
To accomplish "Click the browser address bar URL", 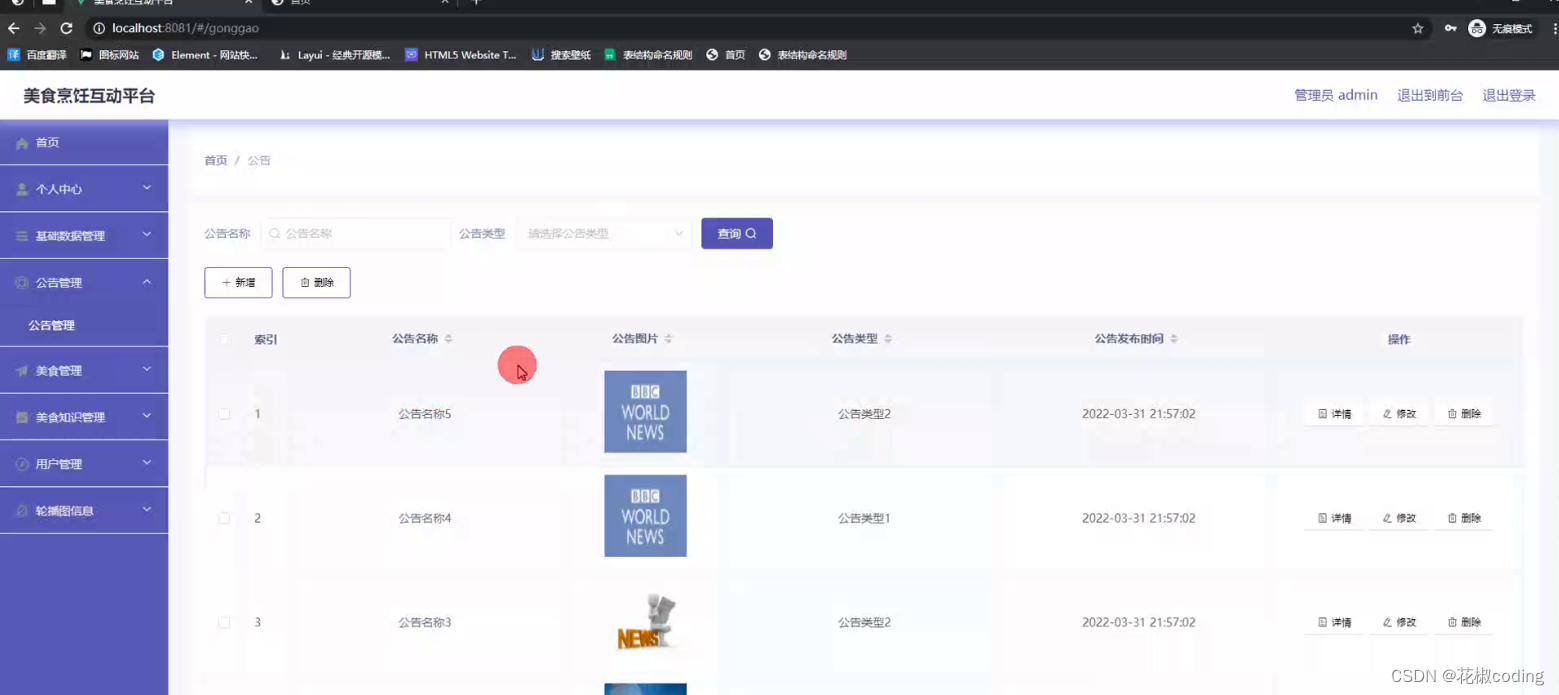I will tap(185, 29).
